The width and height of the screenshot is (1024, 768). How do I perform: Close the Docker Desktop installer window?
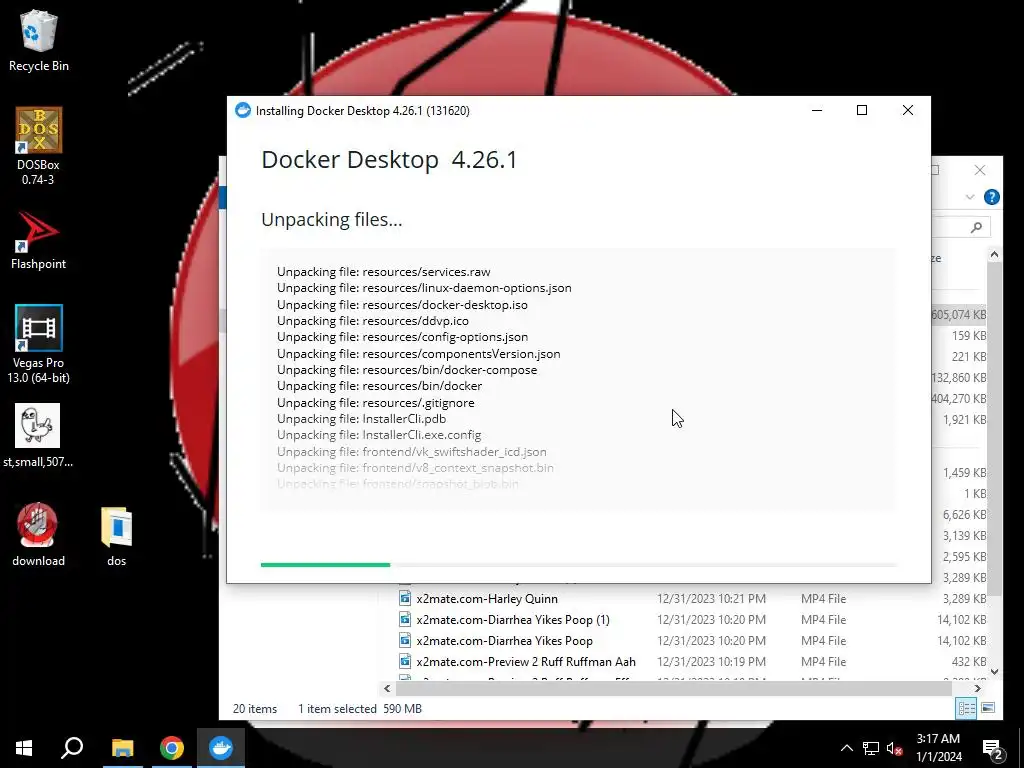[x=908, y=110]
